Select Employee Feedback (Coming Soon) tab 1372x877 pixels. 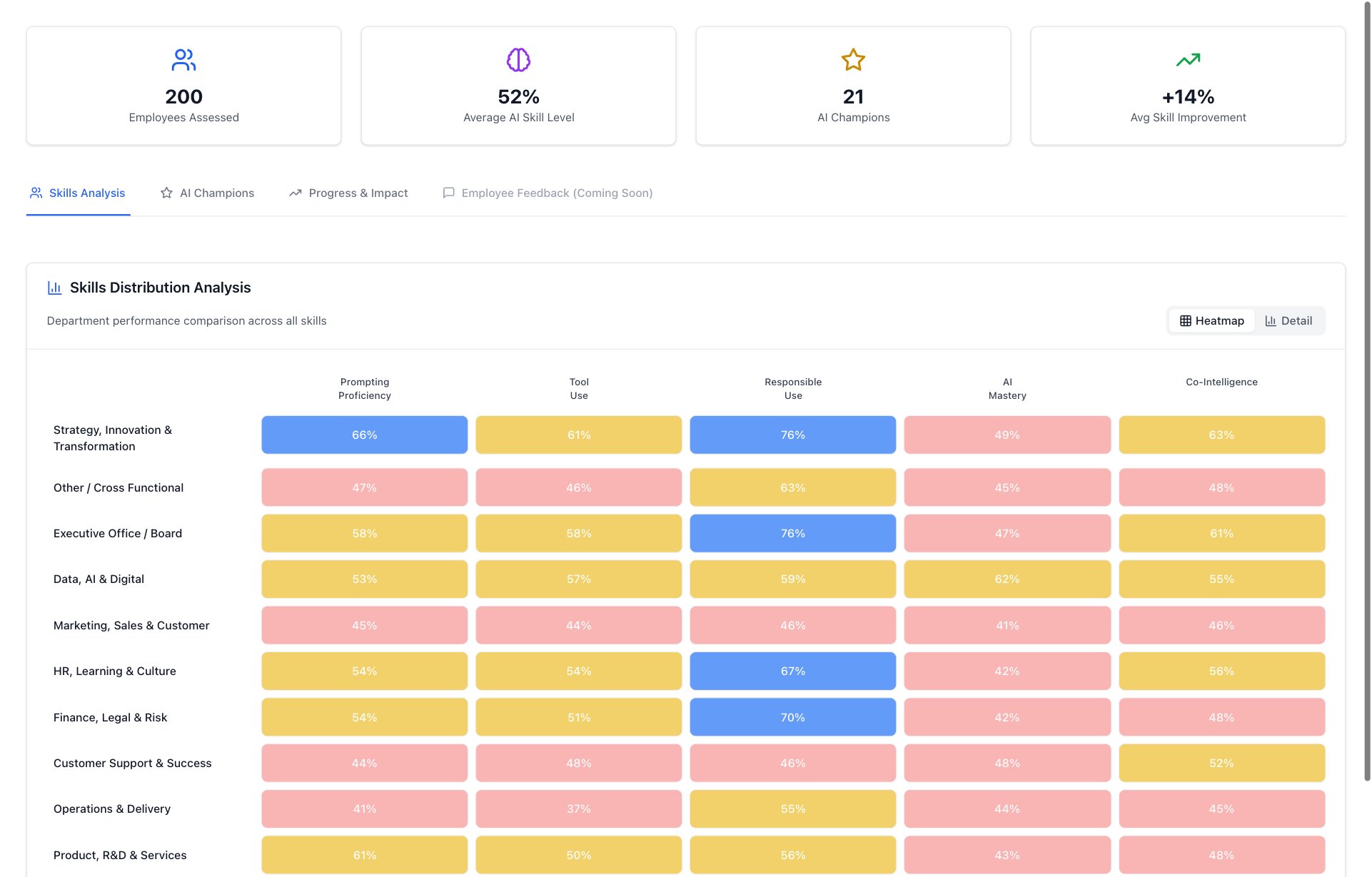point(548,193)
